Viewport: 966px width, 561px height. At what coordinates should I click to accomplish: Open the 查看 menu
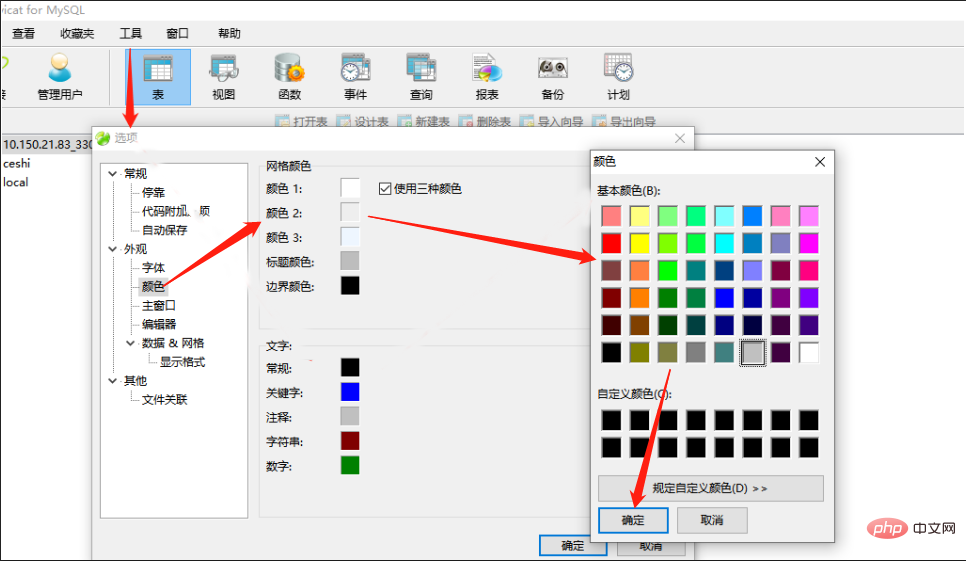point(23,33)
